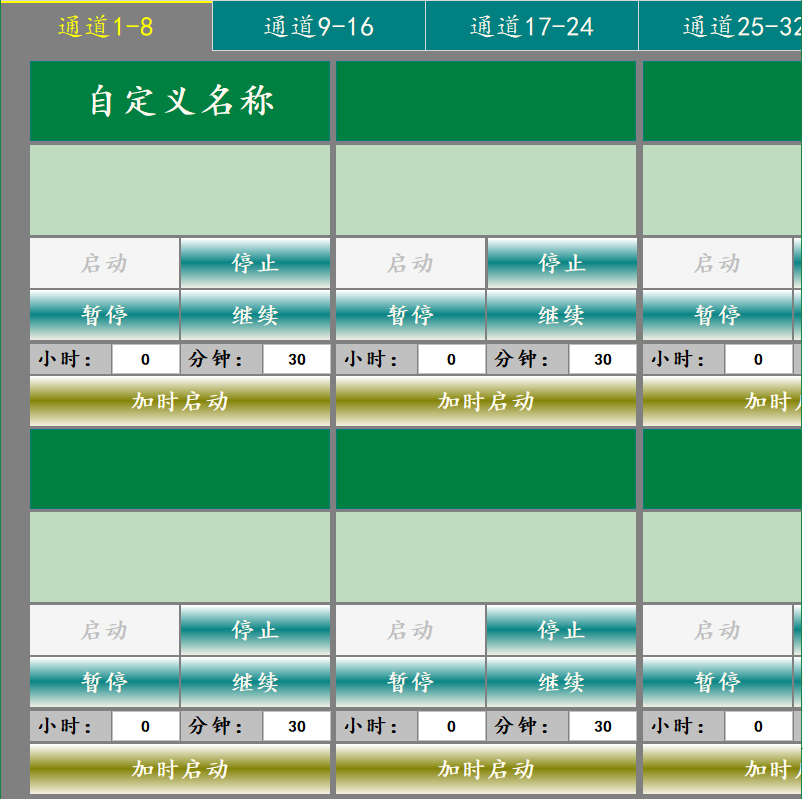Click 停止 in the bottom-left channel
Image resolution: width=803 pixels, height=799 pixels.
coord(255,630)
